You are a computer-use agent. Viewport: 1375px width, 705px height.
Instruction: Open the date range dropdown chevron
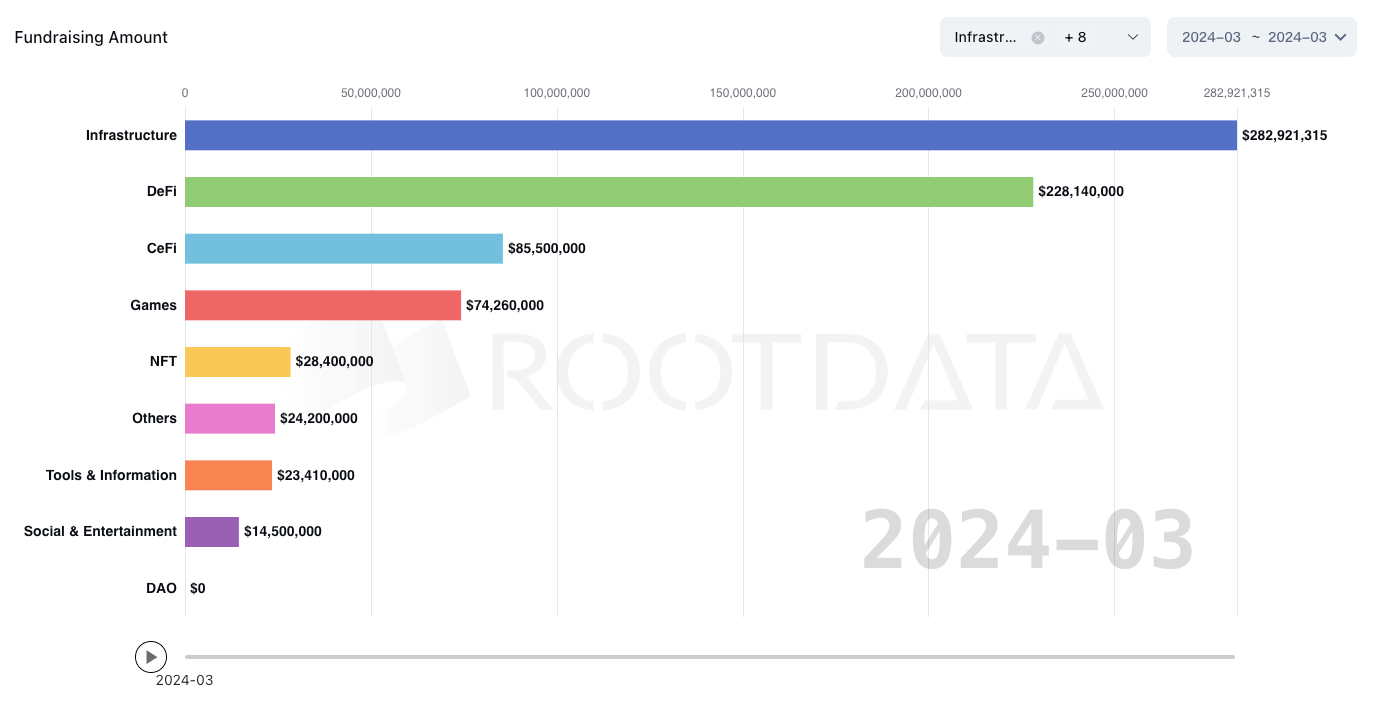tap(1340, 37)
